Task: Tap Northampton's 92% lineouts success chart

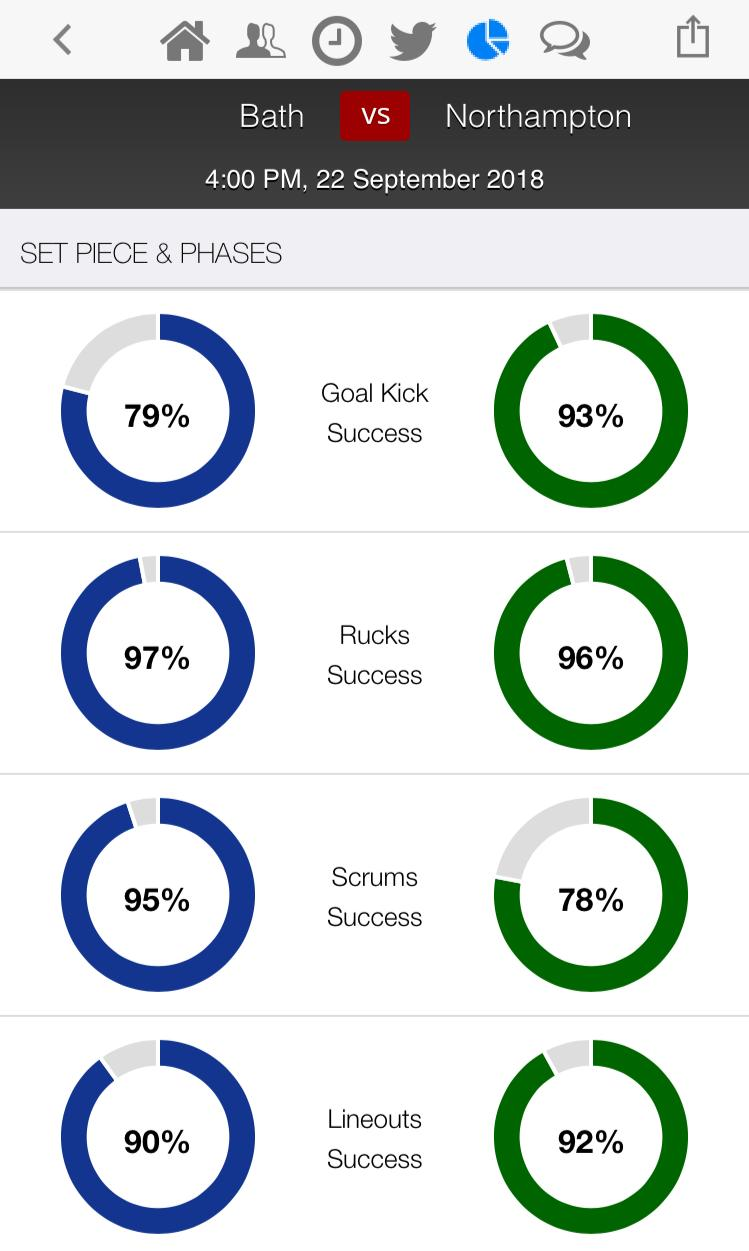Action: pos(591,1137)
